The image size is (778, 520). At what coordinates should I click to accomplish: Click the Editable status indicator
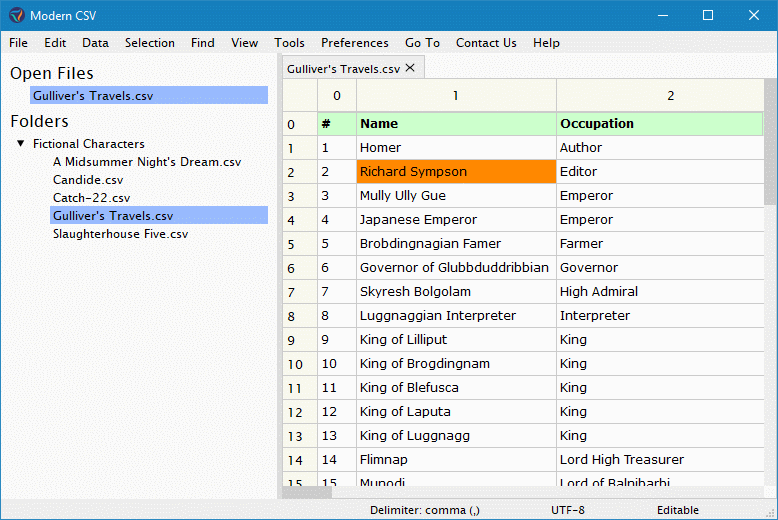point(678,510)
